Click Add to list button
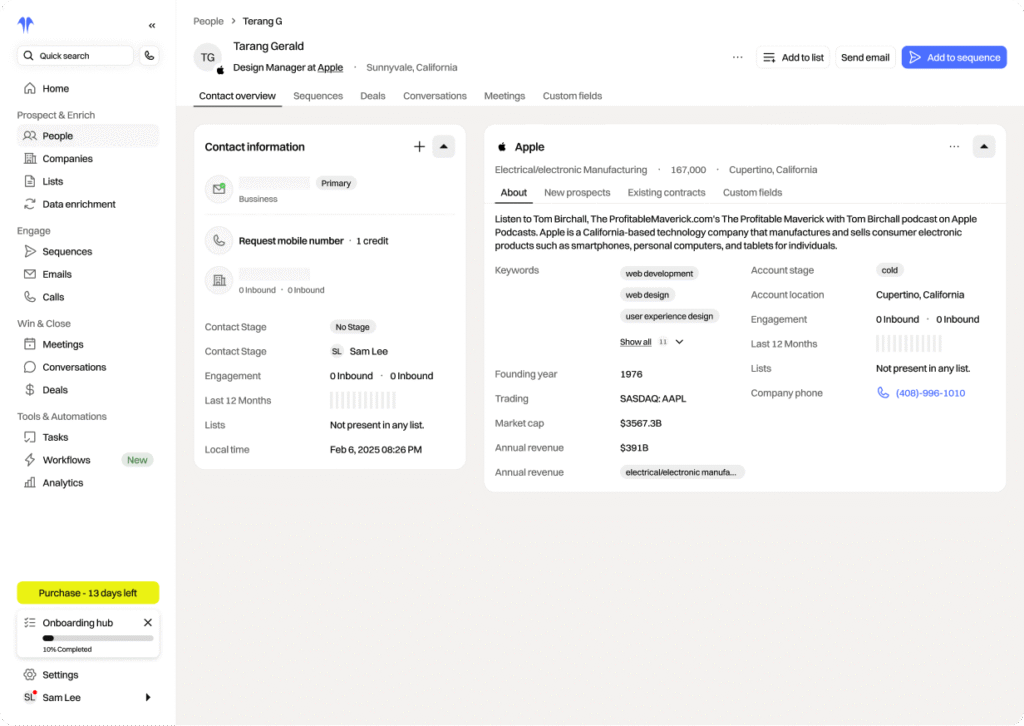Viewport: 1024px width, 726px height. 793,57
